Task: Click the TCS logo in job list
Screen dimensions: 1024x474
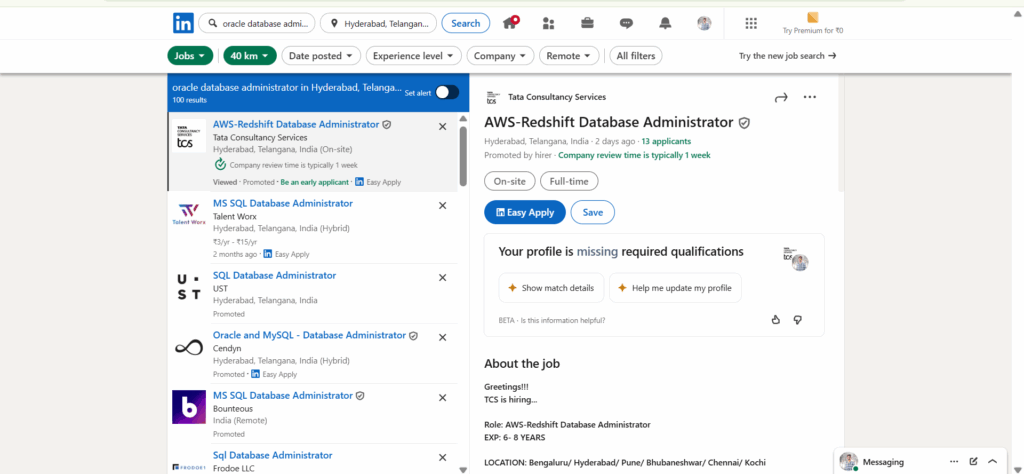Action: 189,136
